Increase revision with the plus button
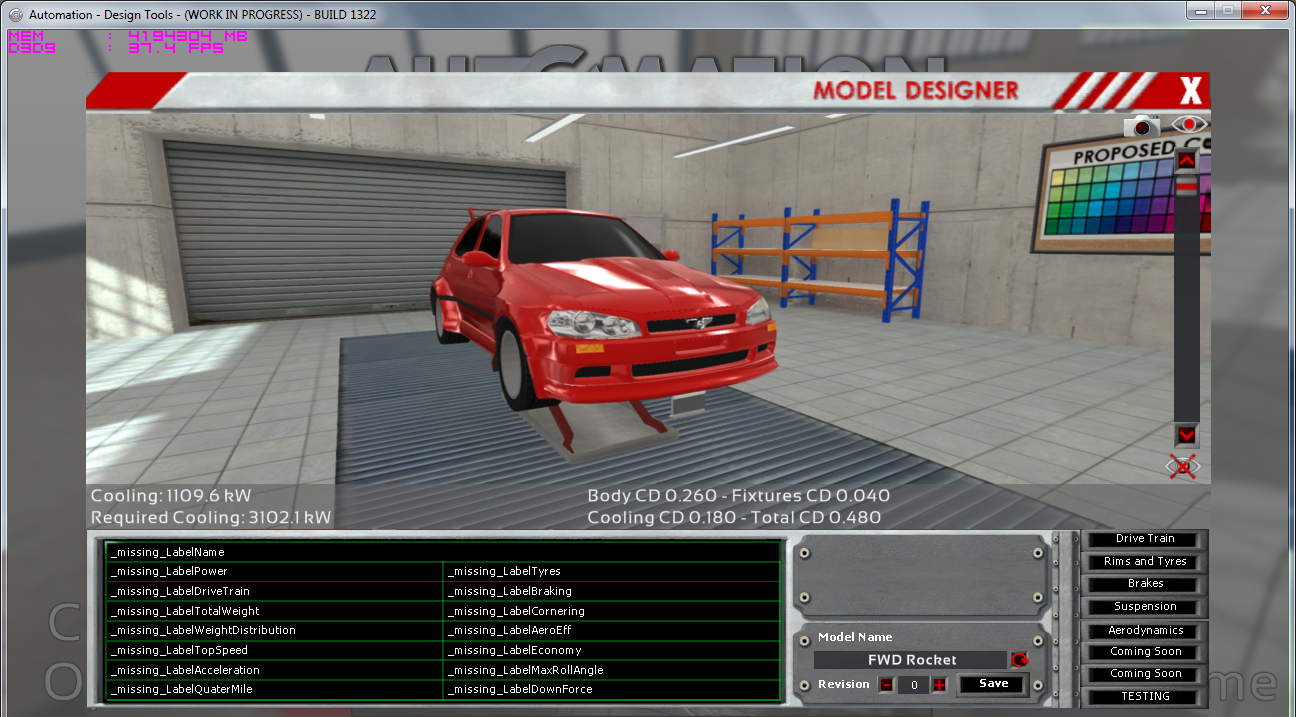Viewport: 1296px width, 717px height. click(939, 685)
